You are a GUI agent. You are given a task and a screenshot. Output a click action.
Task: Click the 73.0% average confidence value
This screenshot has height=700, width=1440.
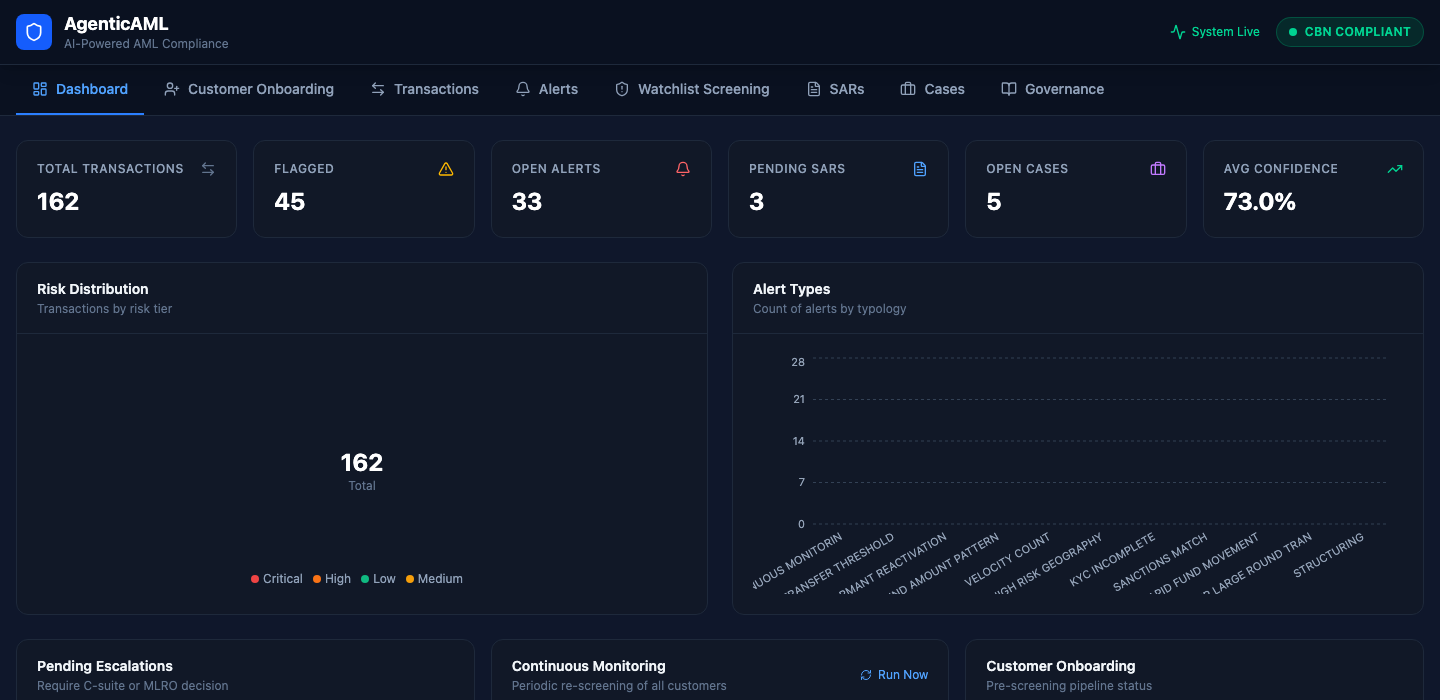pos(1260,202)
